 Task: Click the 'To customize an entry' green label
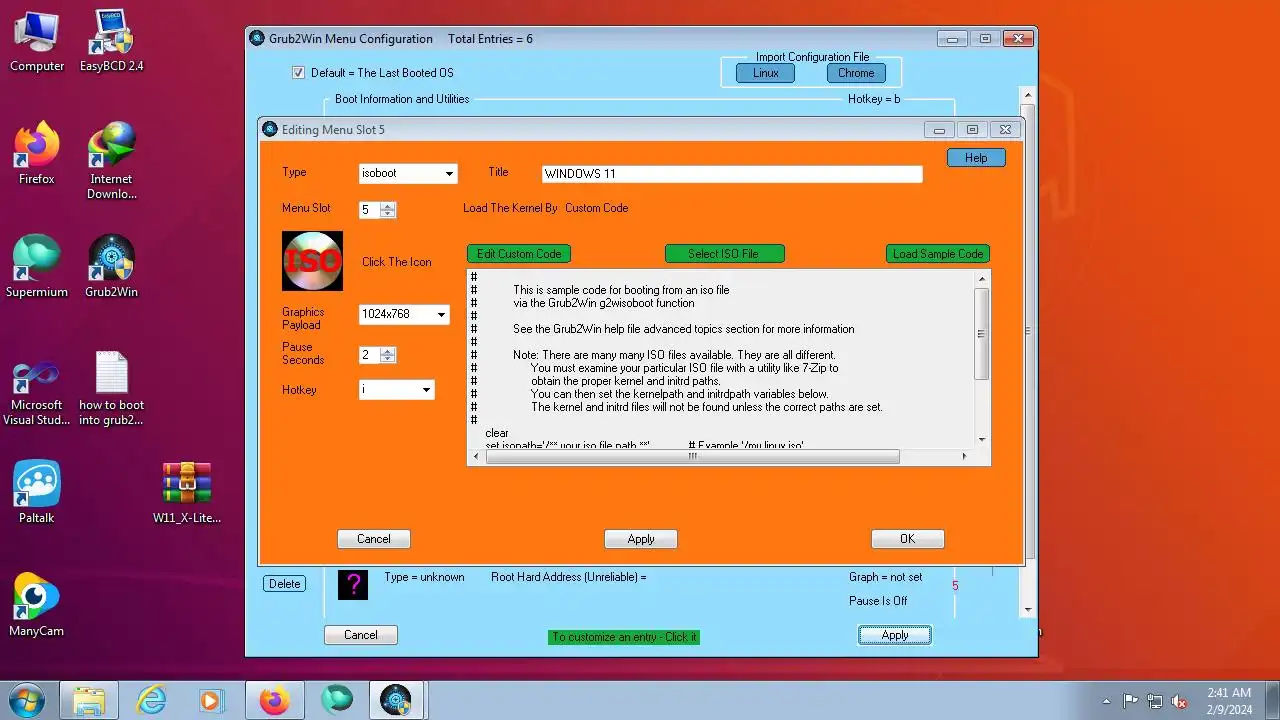tap(624, 637)
